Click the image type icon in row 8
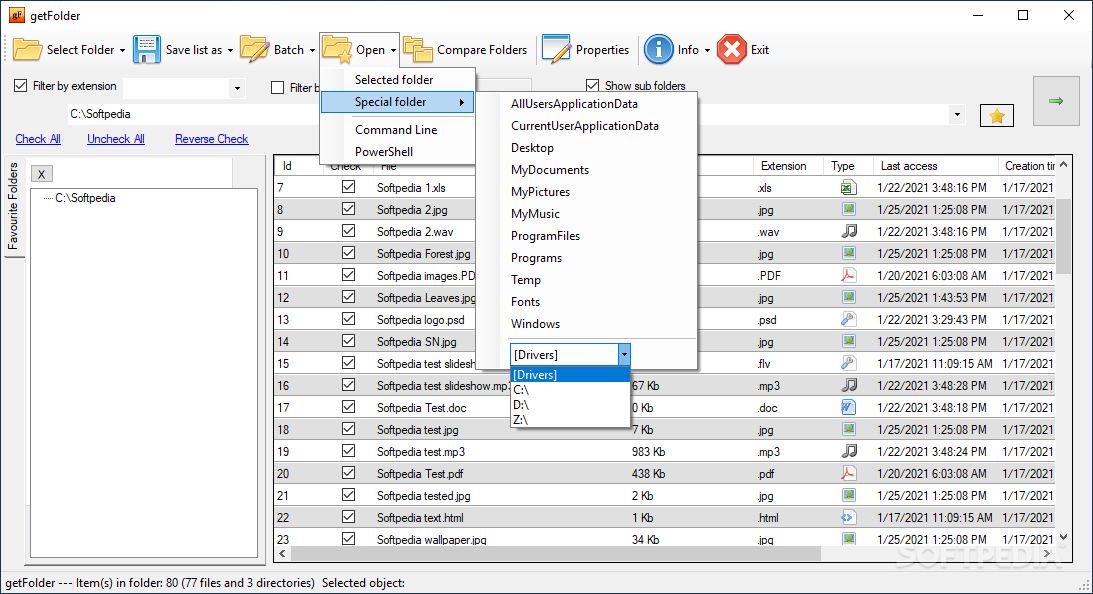Screen dimensions: 1093x594 coord(848,209)
